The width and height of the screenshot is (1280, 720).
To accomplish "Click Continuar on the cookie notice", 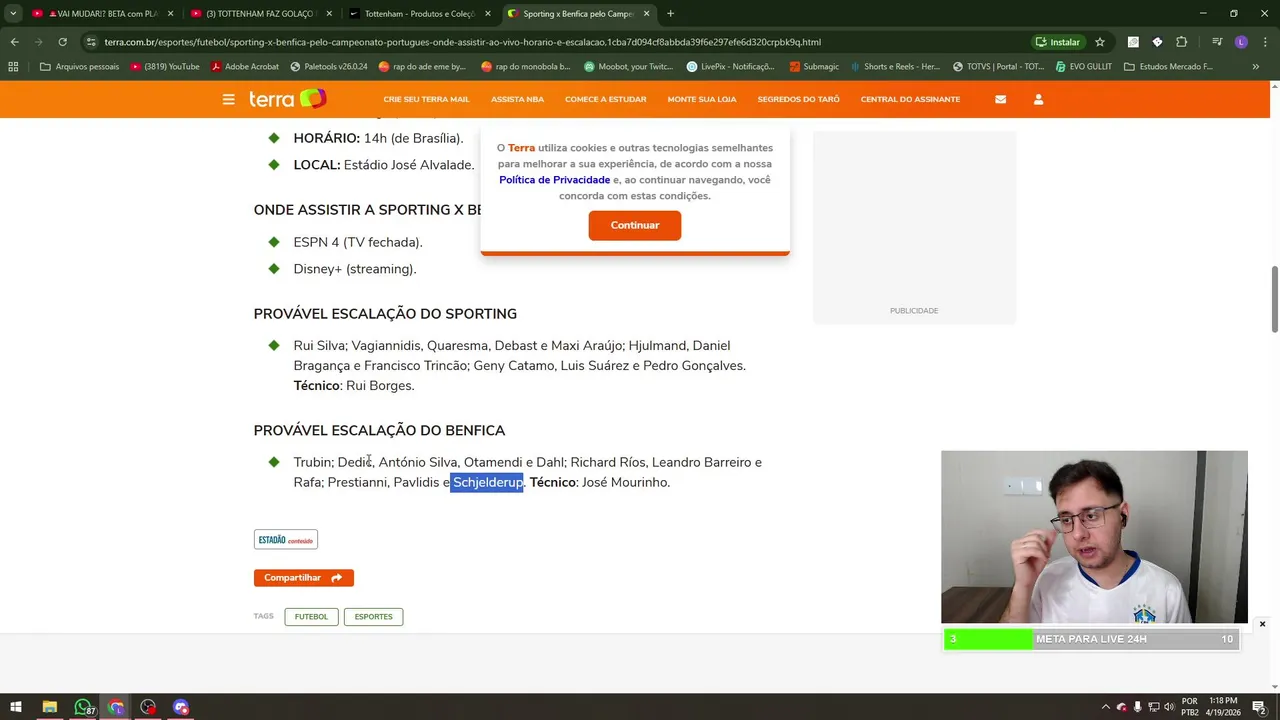I will (x=635, y=225).
